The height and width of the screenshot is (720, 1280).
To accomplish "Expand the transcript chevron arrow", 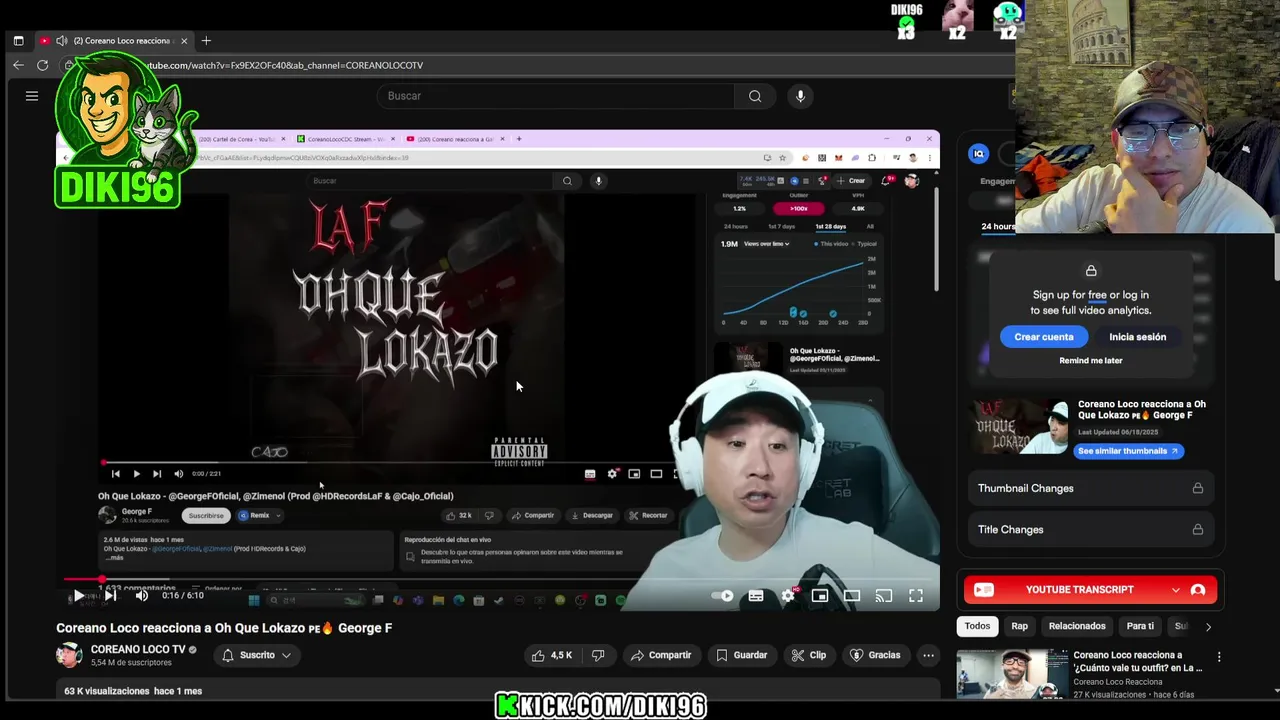I will coord(1176,590).
